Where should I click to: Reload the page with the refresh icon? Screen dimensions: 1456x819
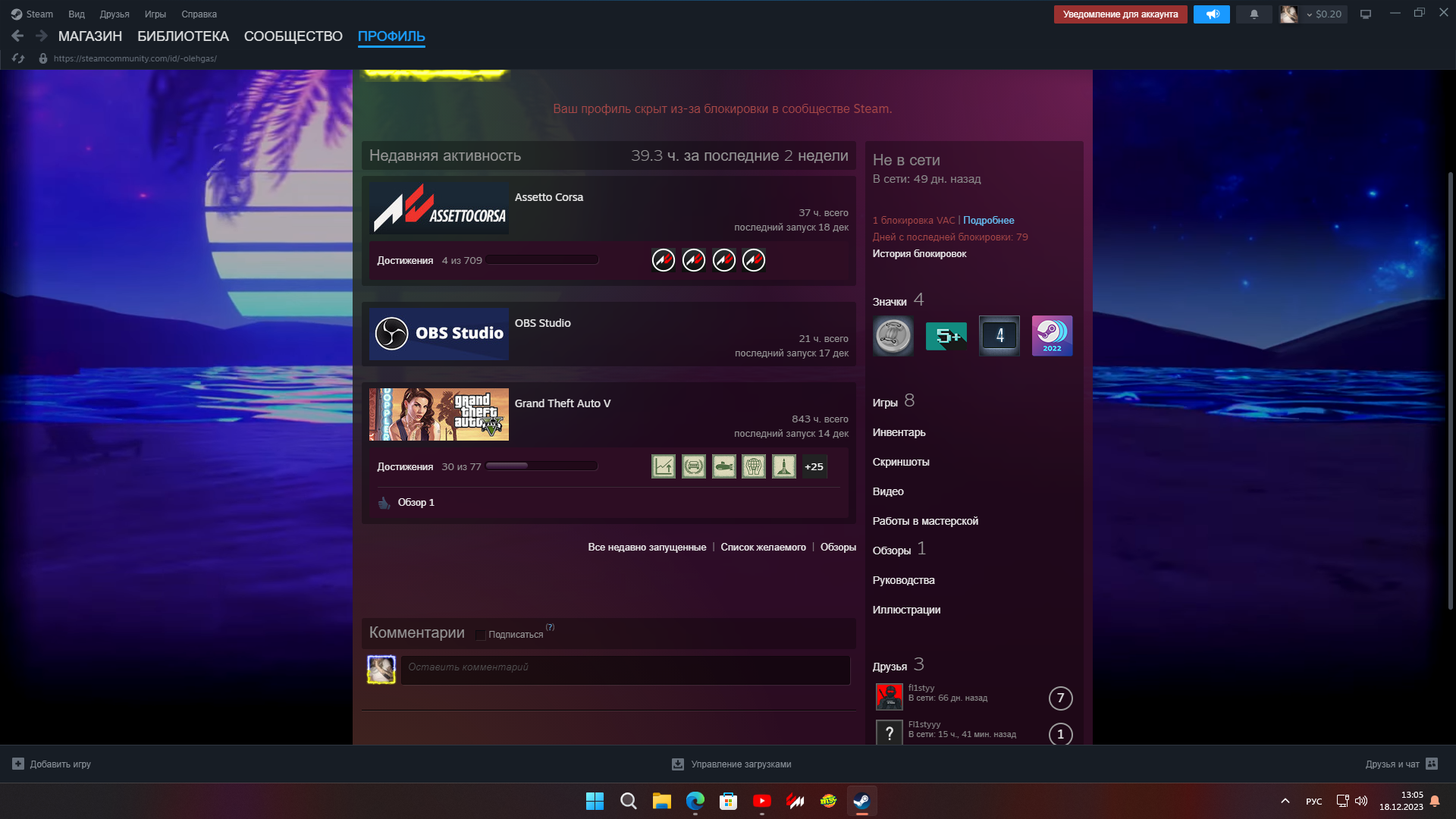(x=18, y=58)
